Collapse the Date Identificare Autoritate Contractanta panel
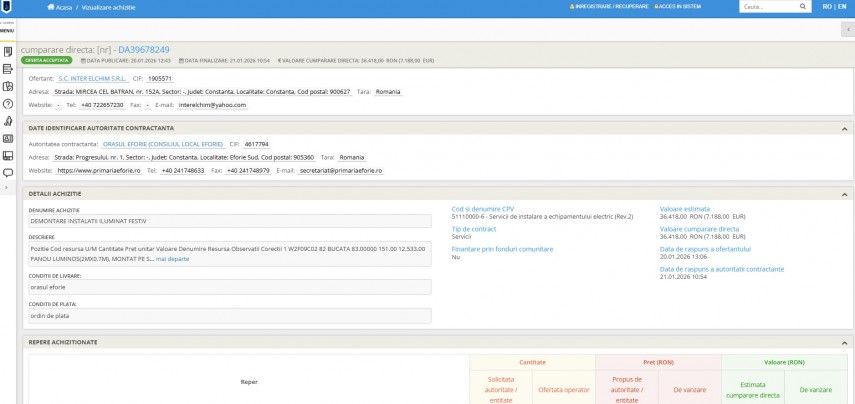 click(x=845, y=128)
